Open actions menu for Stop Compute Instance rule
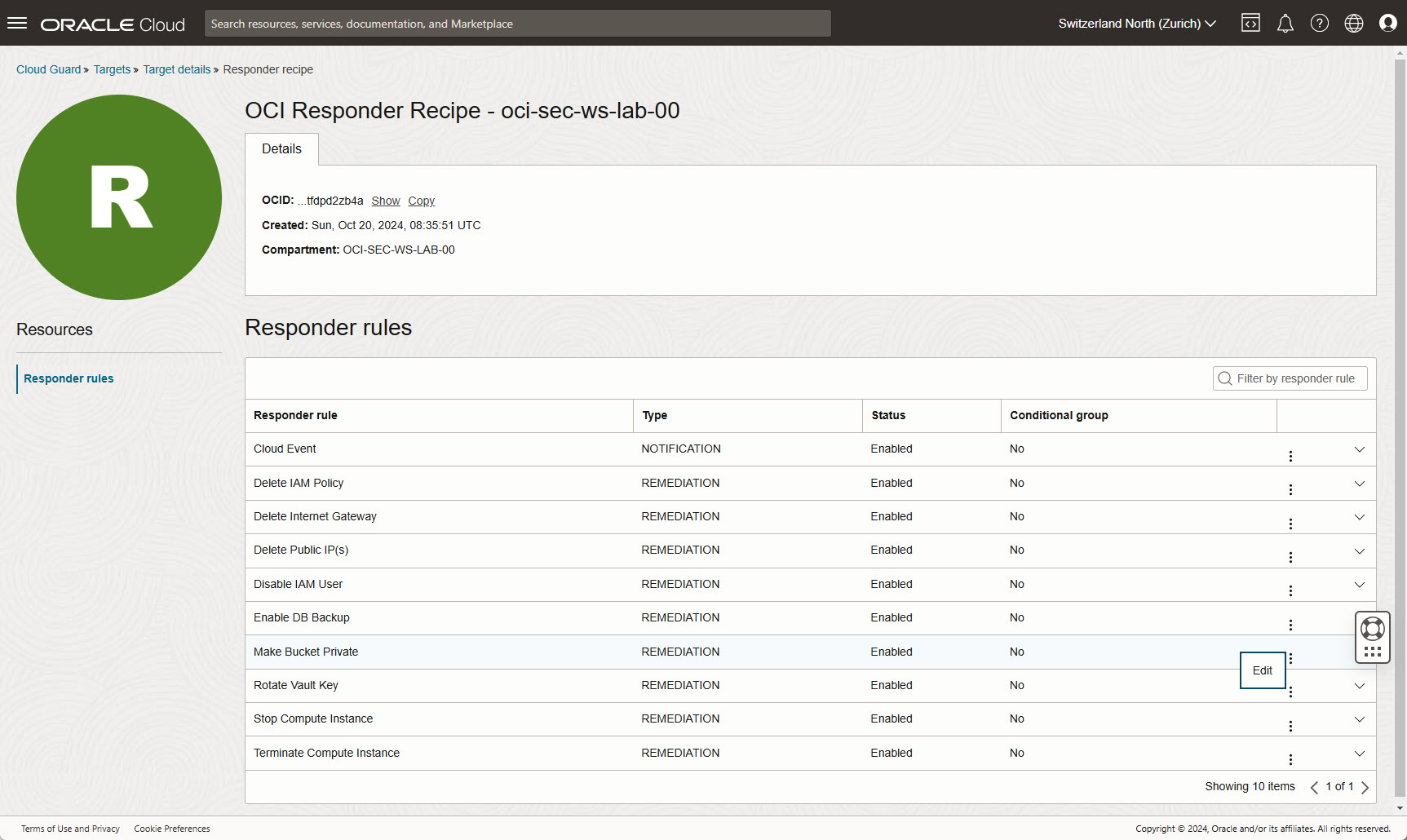Viewport: 1407px width, 840px height. point(1290,726)
